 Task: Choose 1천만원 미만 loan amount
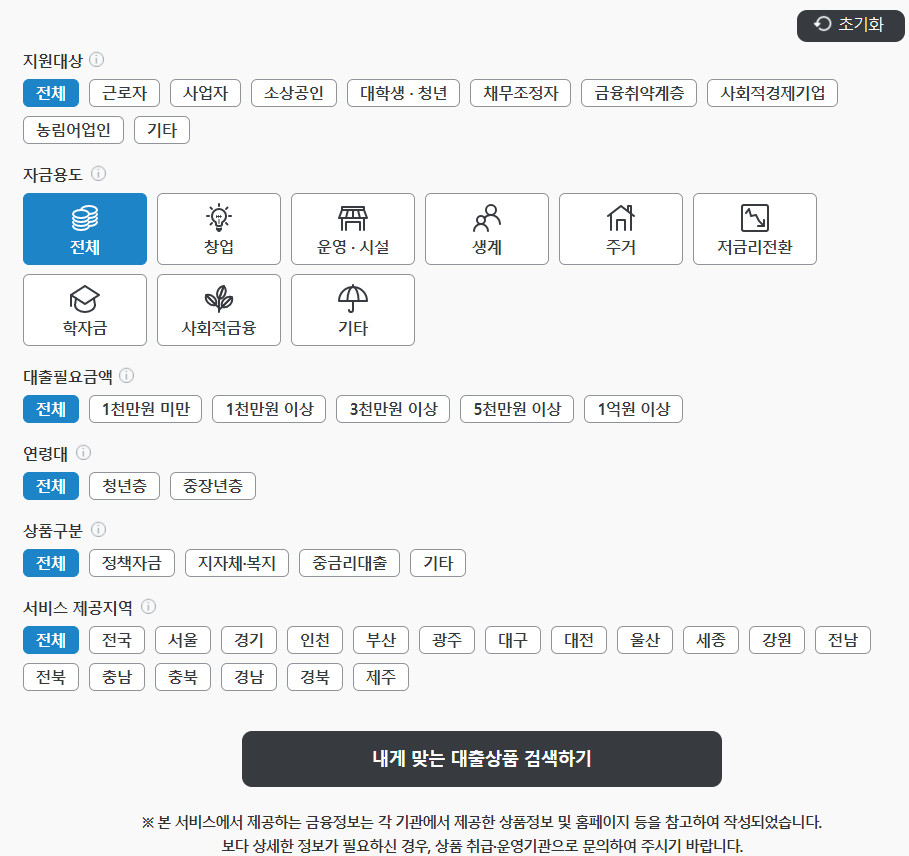[146, 409]
